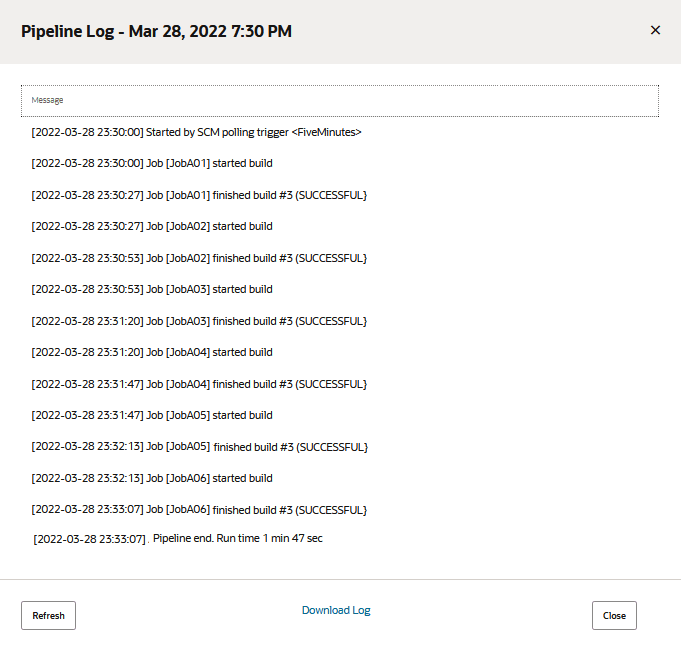Select the 'Job [JobA04] started build' line
681x651 pixels.
tap(152, 352)
